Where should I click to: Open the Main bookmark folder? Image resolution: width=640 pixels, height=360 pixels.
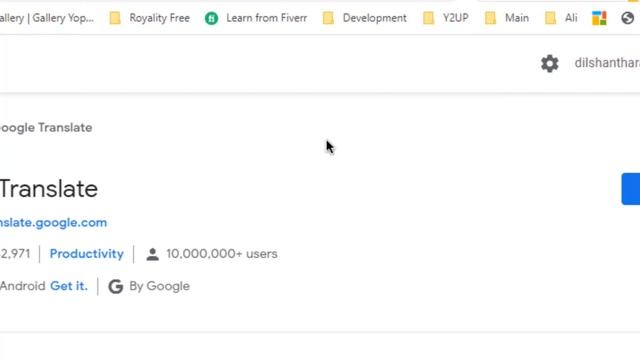coord(507,18)
